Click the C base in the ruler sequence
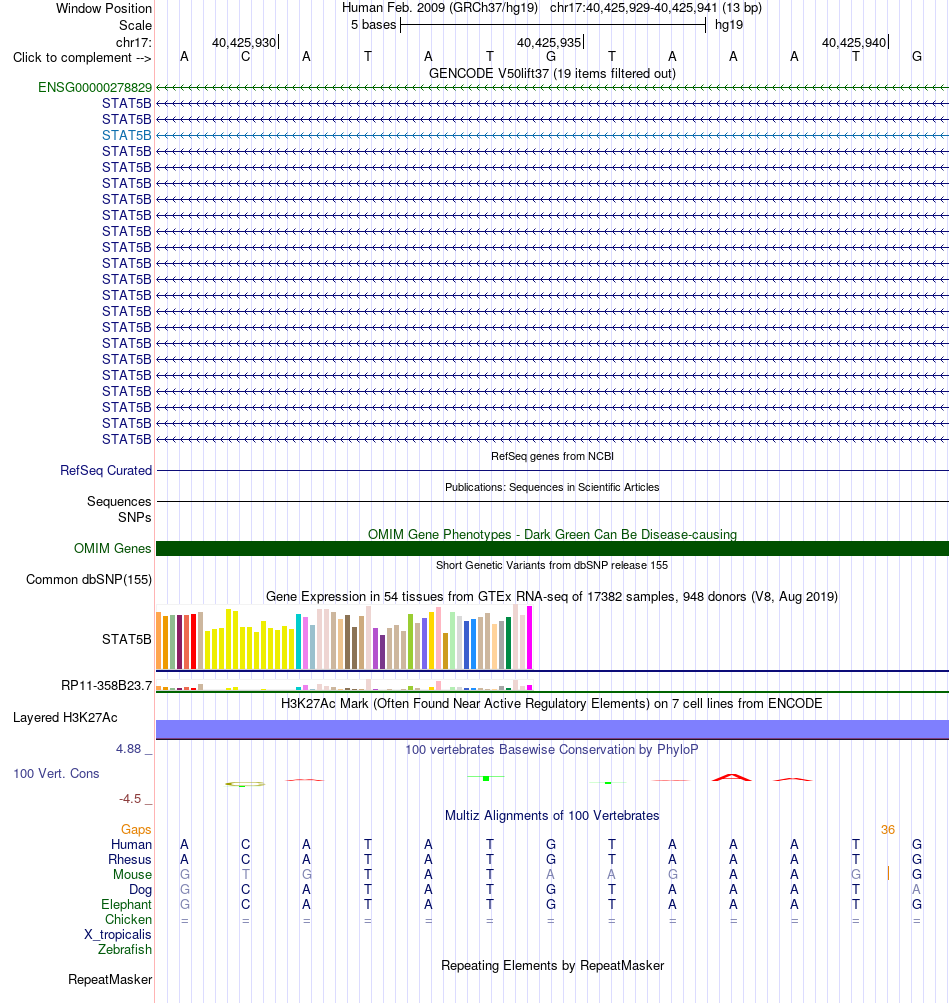 pos(246,57)
